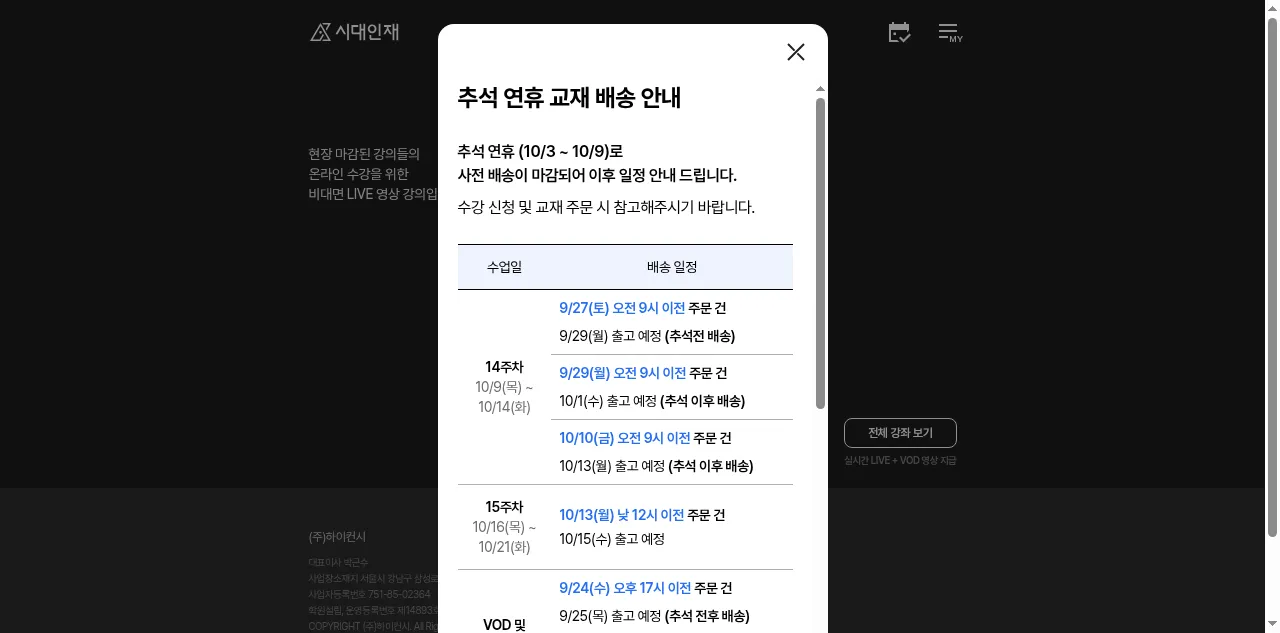This screenshot has height=633, width=1280.
Task: Click the 9/25(목) 출고 예정 line
Action: click(654, 616)
